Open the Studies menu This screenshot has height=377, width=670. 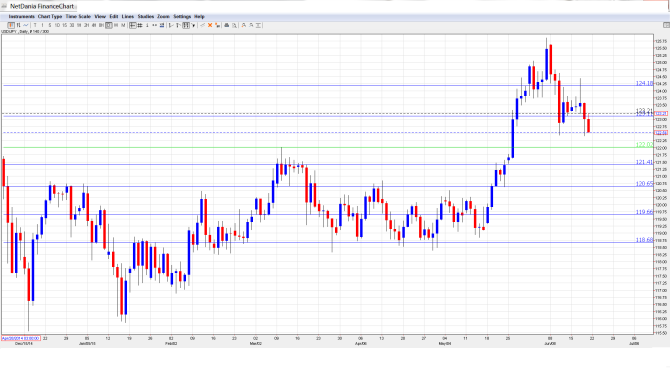(146, 17)
